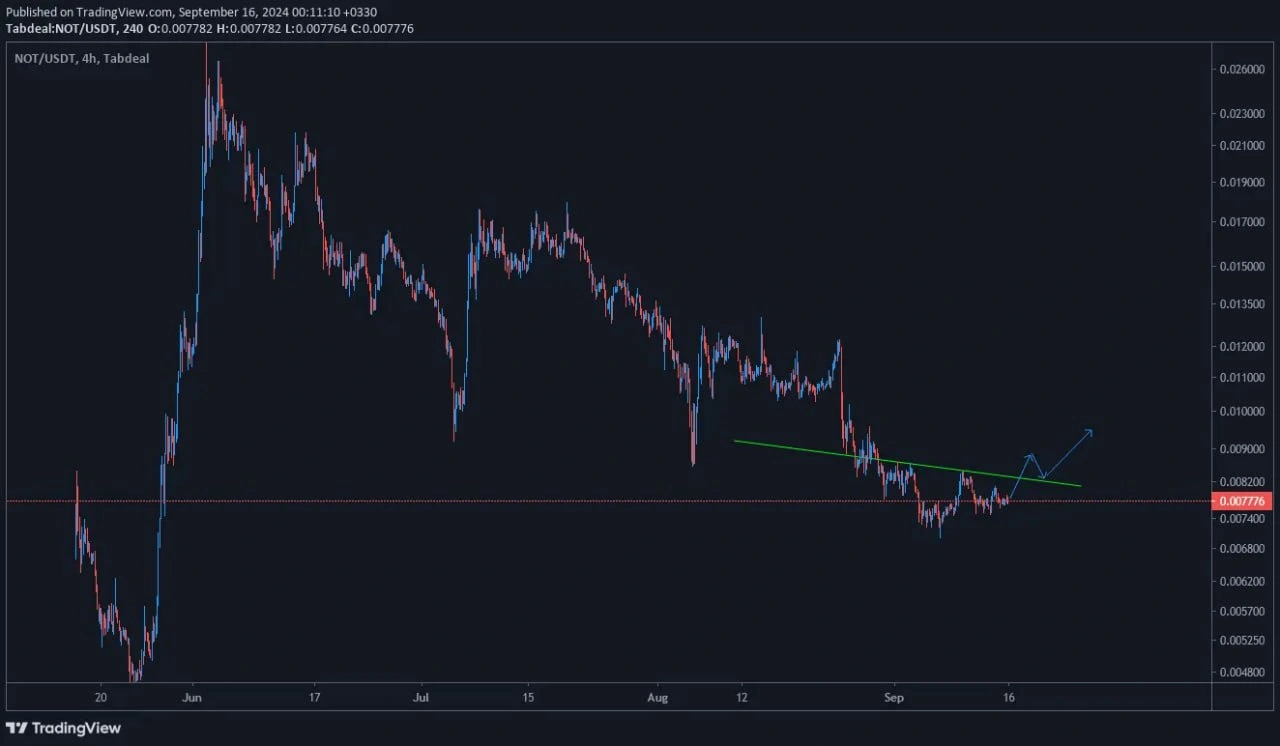Select the 0.005250 price level label
The height and width of the screenshot is (746, 1280).
point(1243,640)
